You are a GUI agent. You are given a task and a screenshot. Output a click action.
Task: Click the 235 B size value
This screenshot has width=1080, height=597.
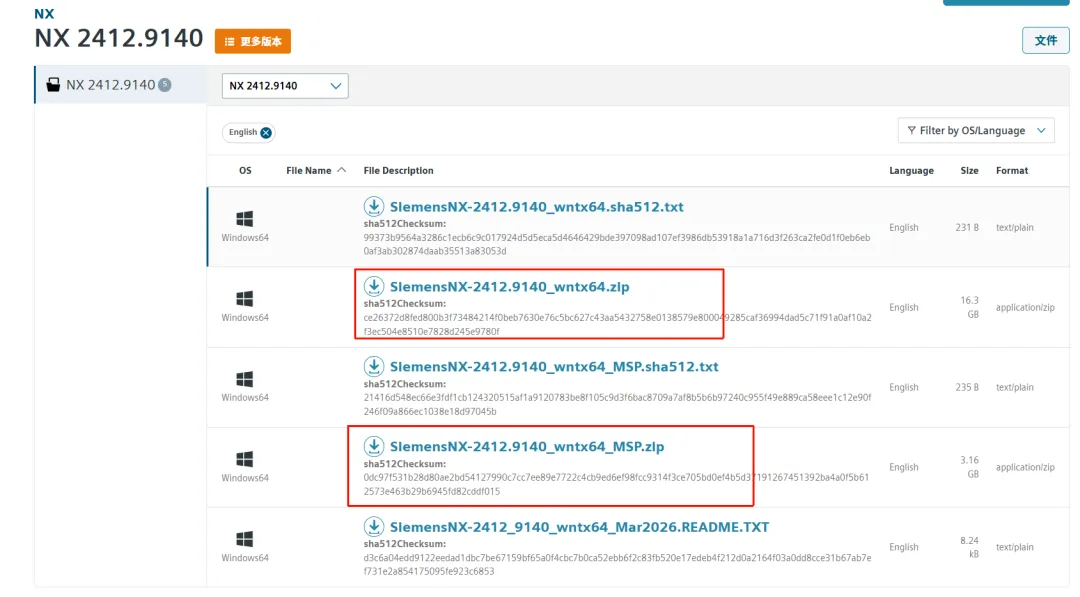point(967,387)
